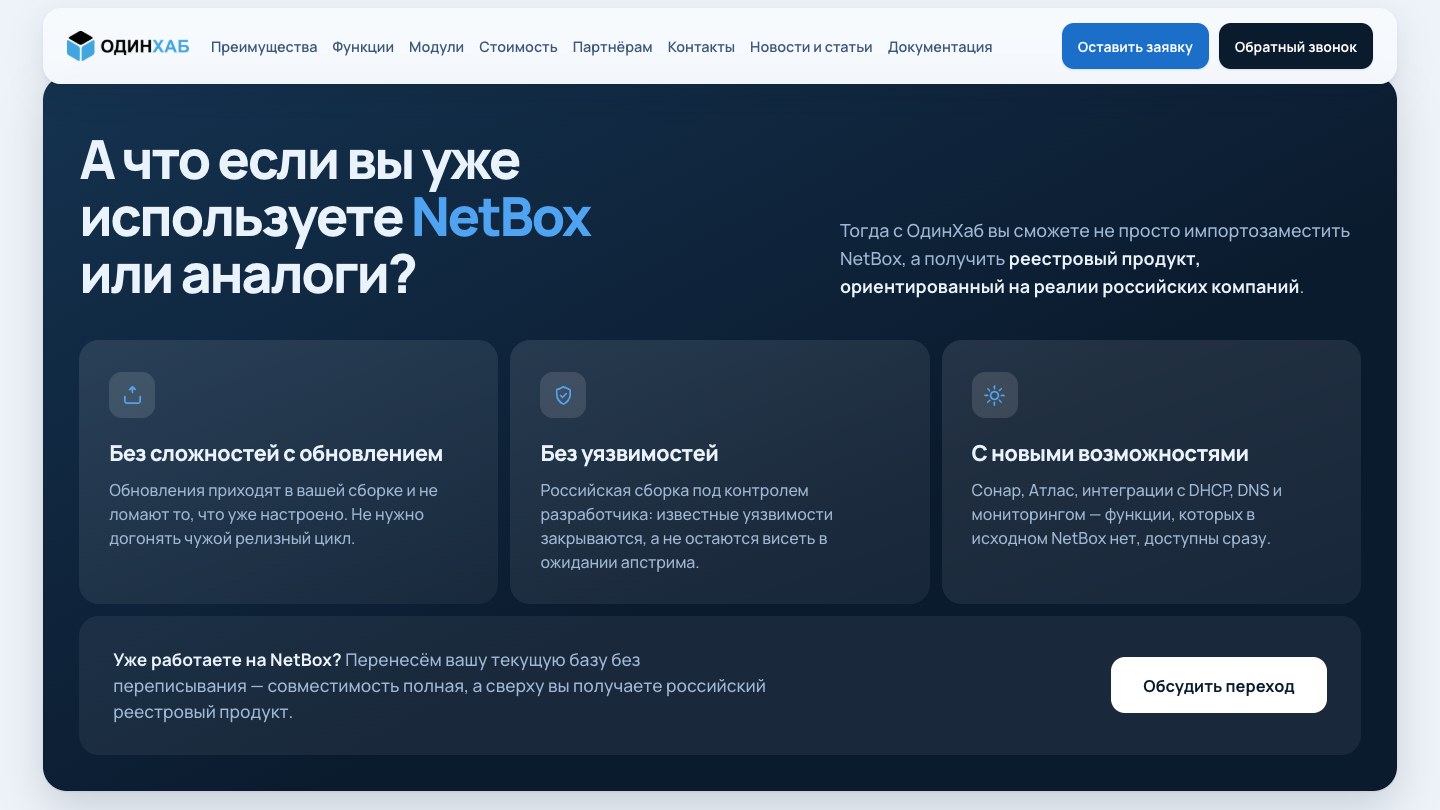Click the 'или аналоги?' heading line
Image resolution: width=1440 pixels, height=810 pixels.
point(248,274)
